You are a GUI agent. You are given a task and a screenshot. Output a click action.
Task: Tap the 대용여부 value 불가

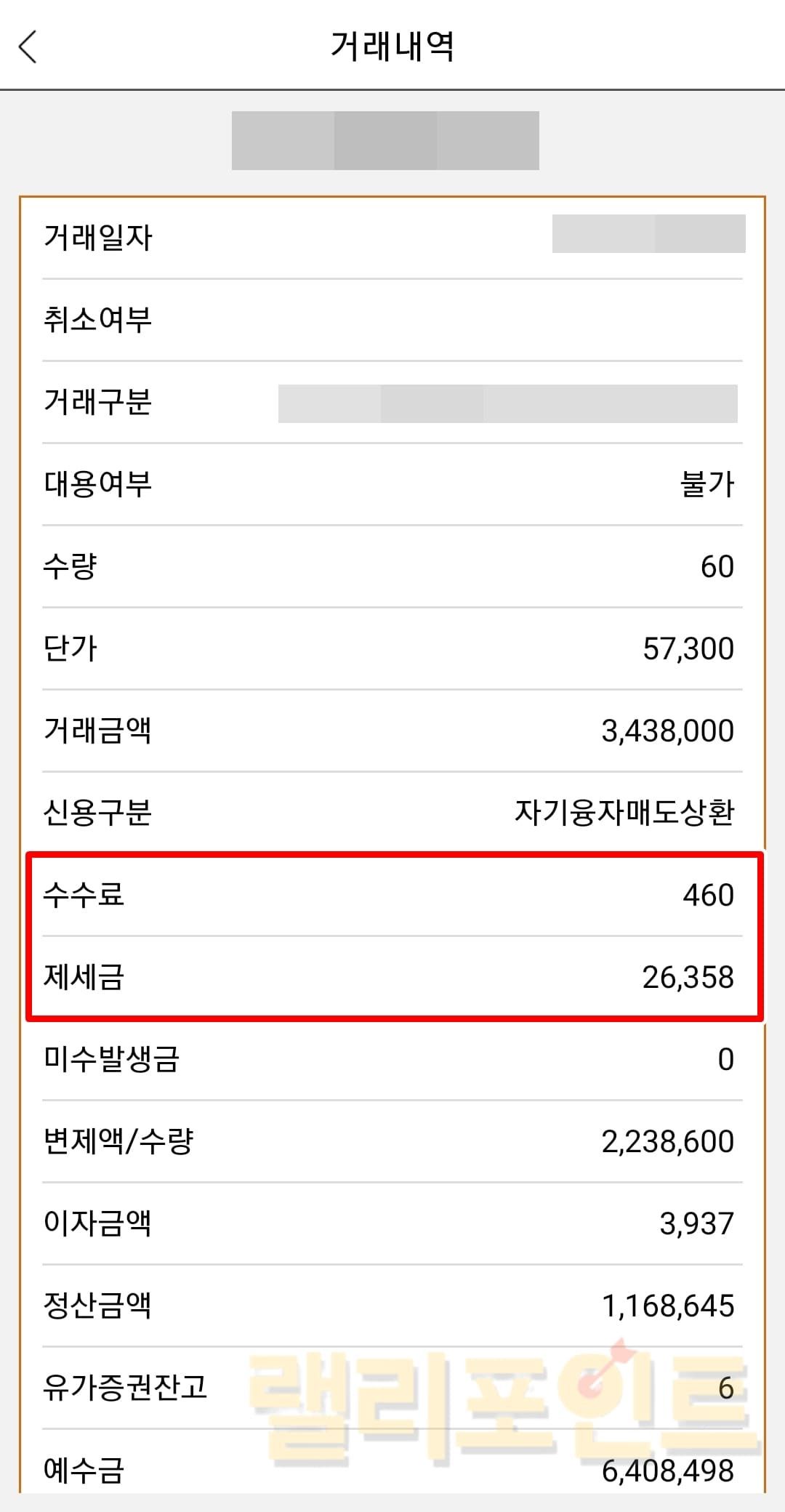pyautogui.click(x=706, y=484)
